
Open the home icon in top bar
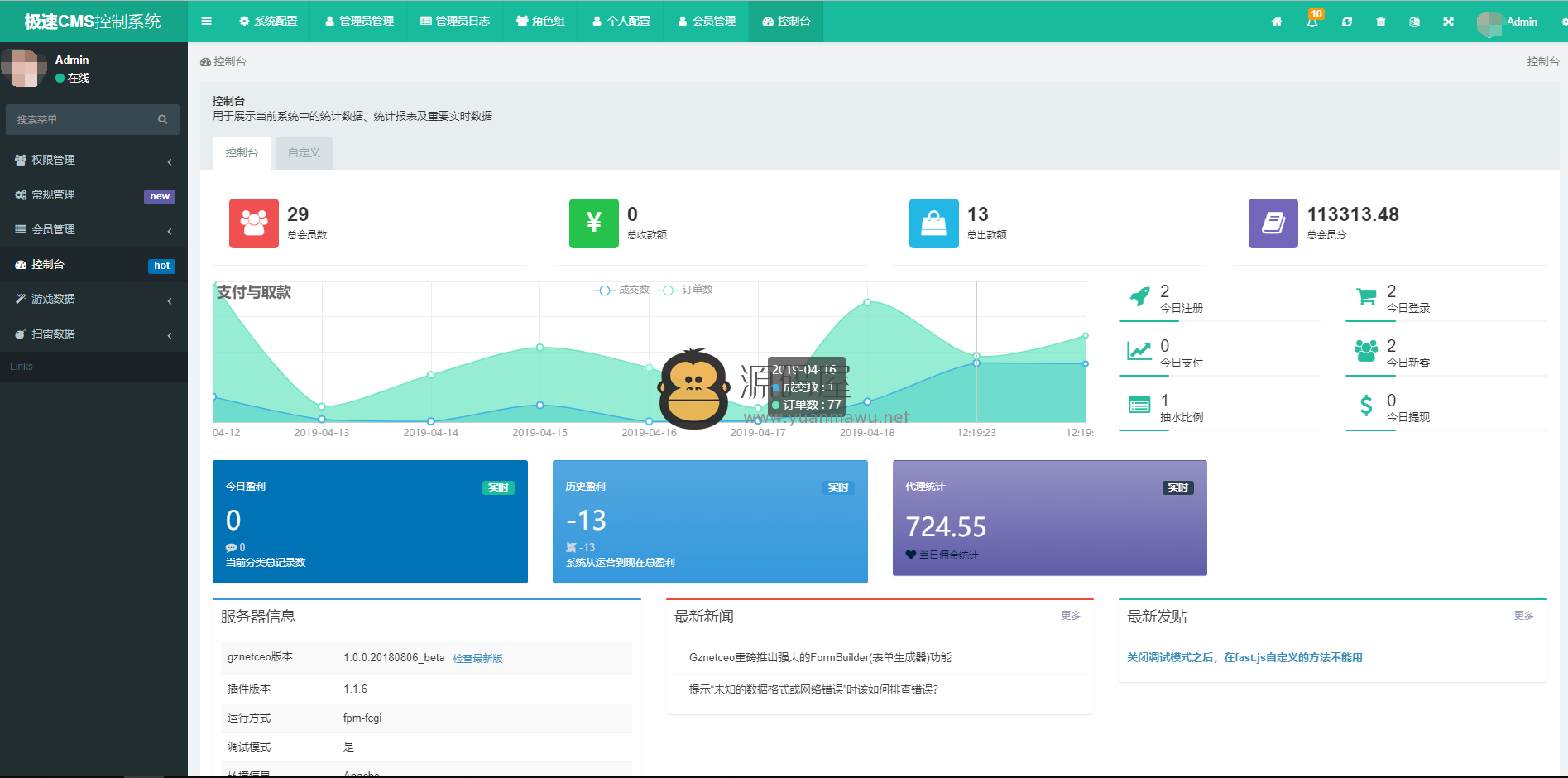1277,22
